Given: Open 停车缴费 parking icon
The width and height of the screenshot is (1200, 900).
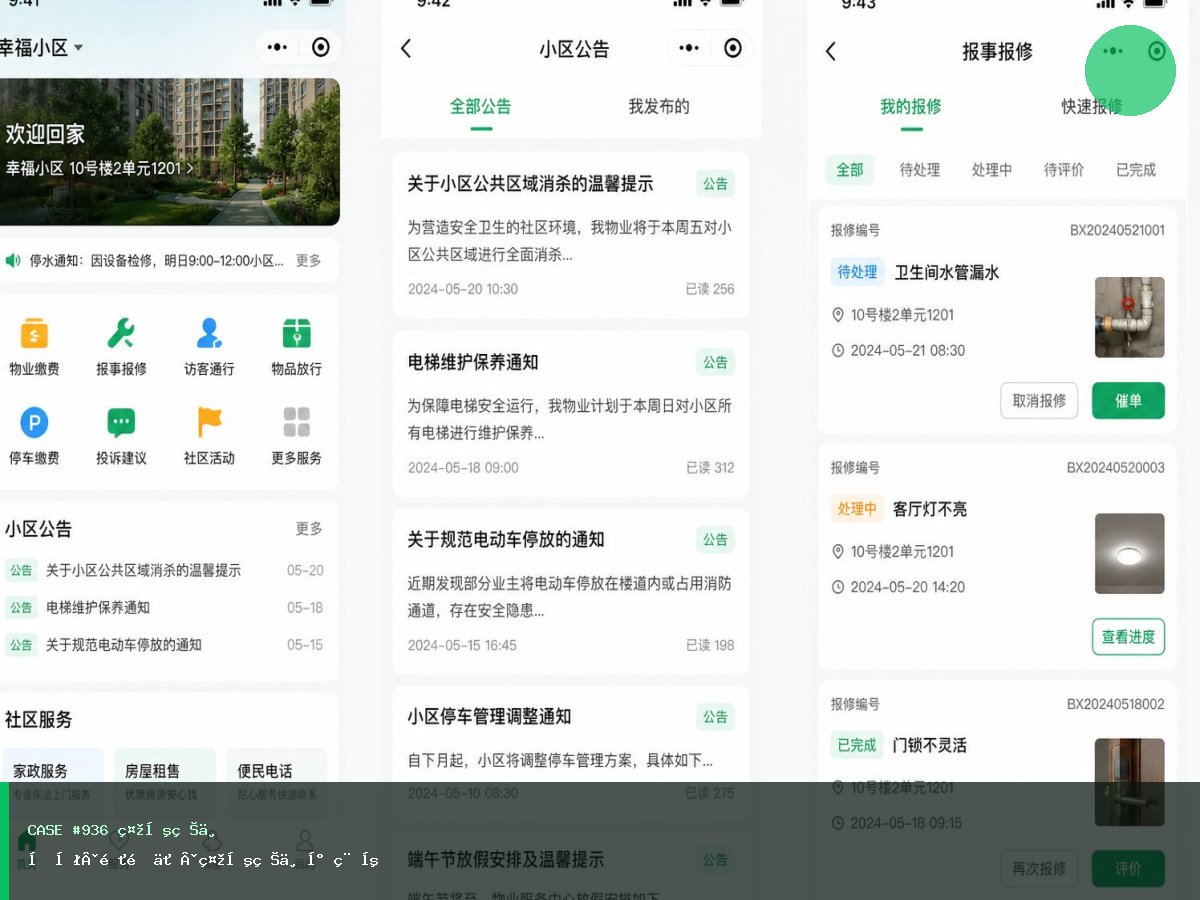Looking at the screenshot, I should pos(34,423).
